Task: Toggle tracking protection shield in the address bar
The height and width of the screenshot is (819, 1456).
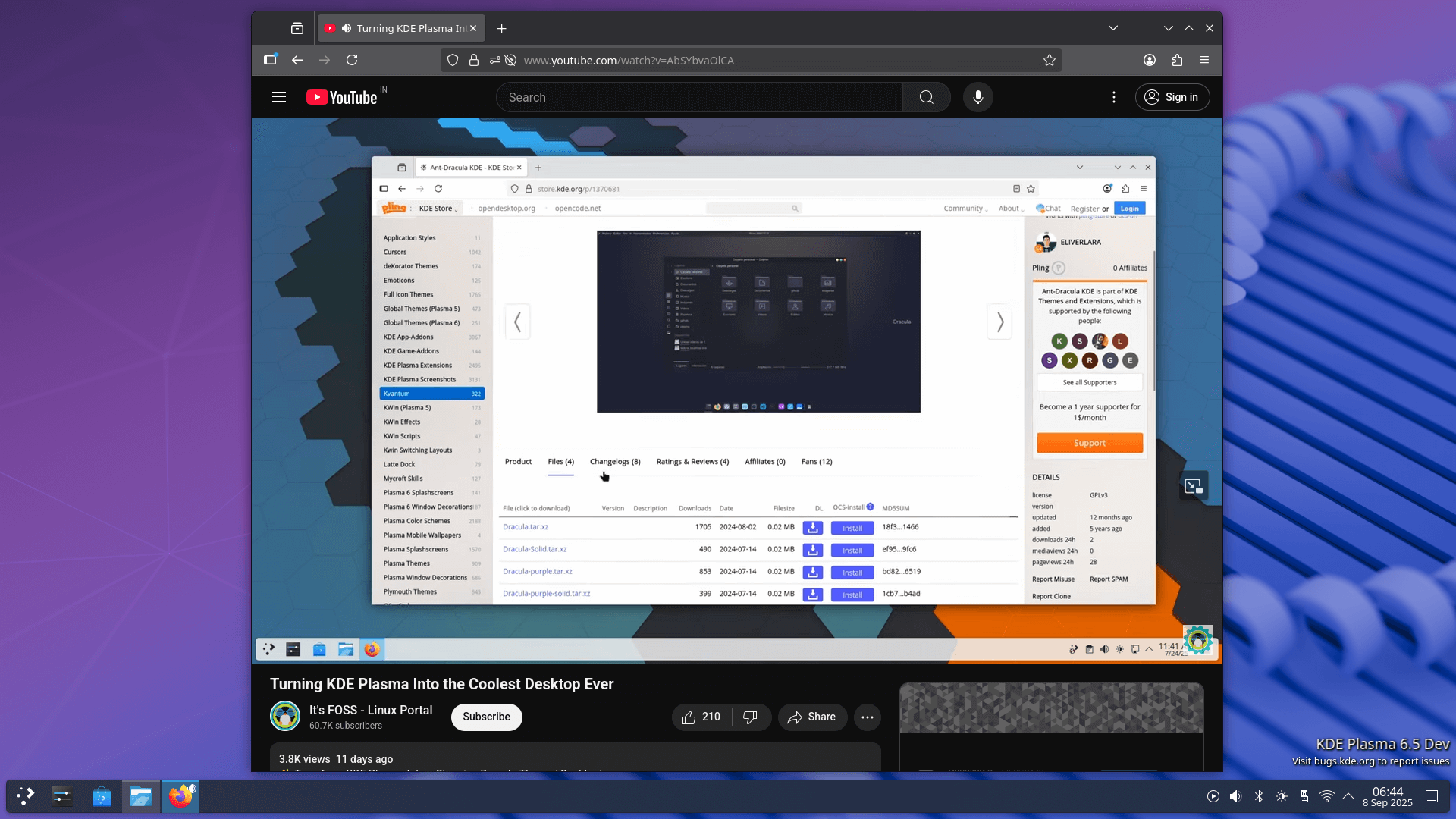Action: (453, 60)
